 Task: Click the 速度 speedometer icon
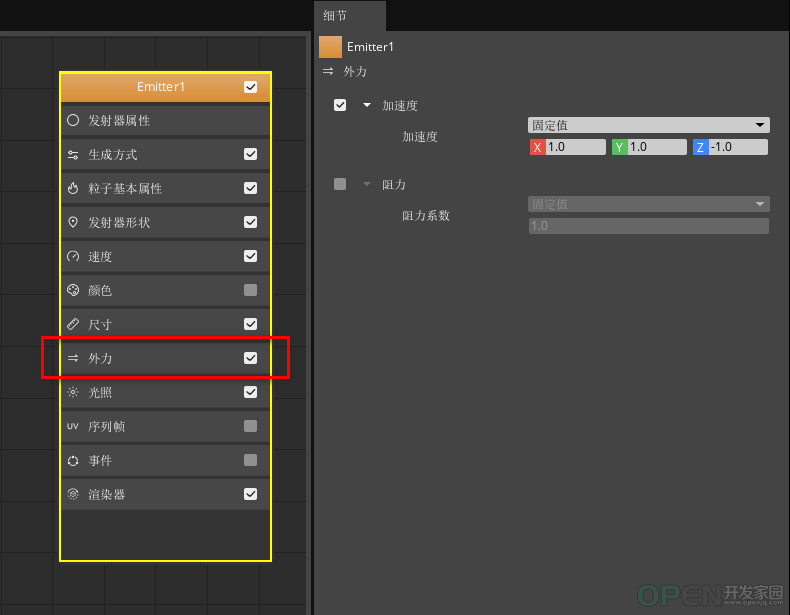pyautogui.click(x=73, y=256)
